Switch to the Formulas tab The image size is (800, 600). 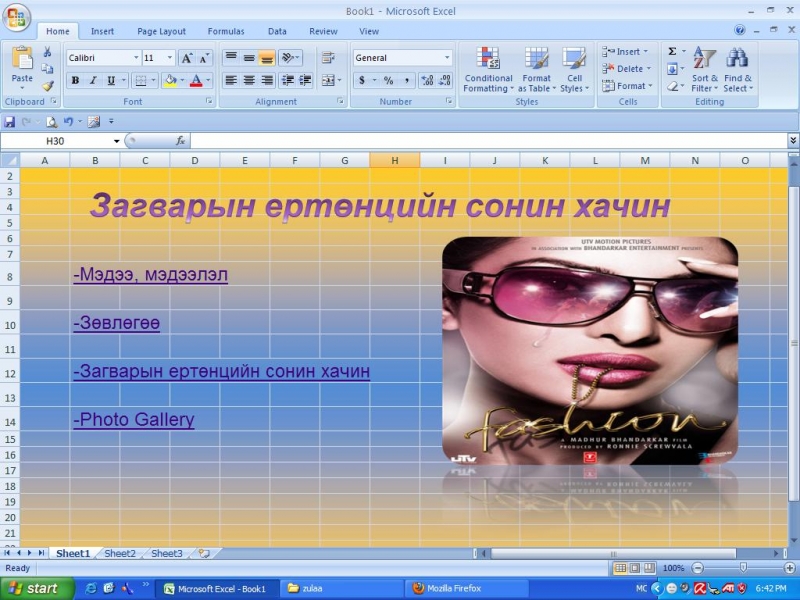point(226,31)
